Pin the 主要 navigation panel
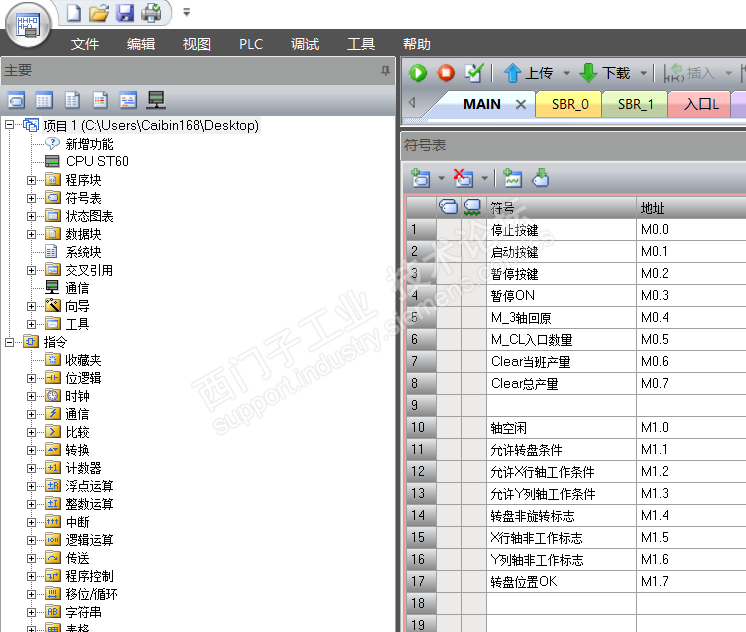746x632 pixels. pyautogui.click(x=385, y=71)
